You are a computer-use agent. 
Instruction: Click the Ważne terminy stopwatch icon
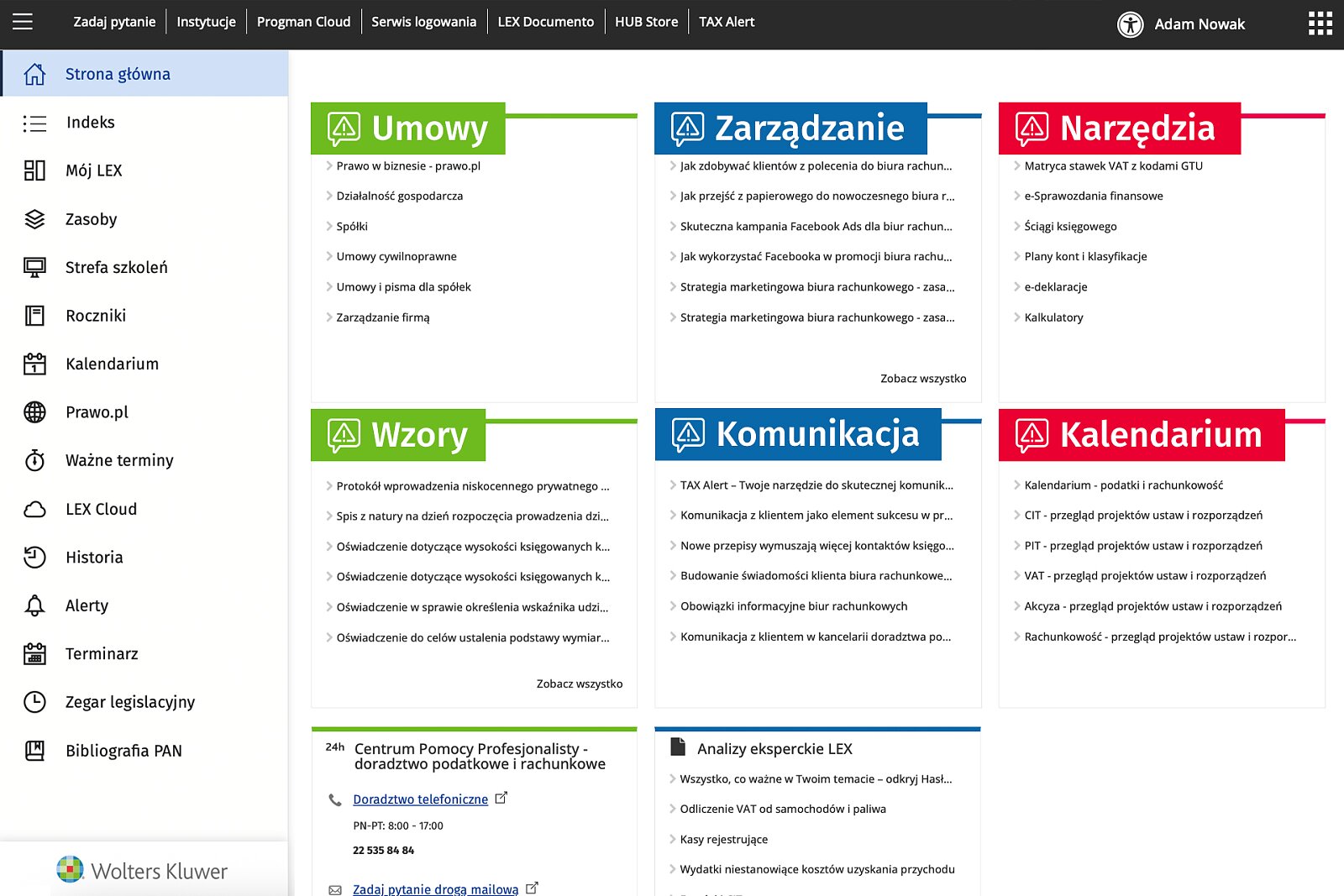coord(34,460)
